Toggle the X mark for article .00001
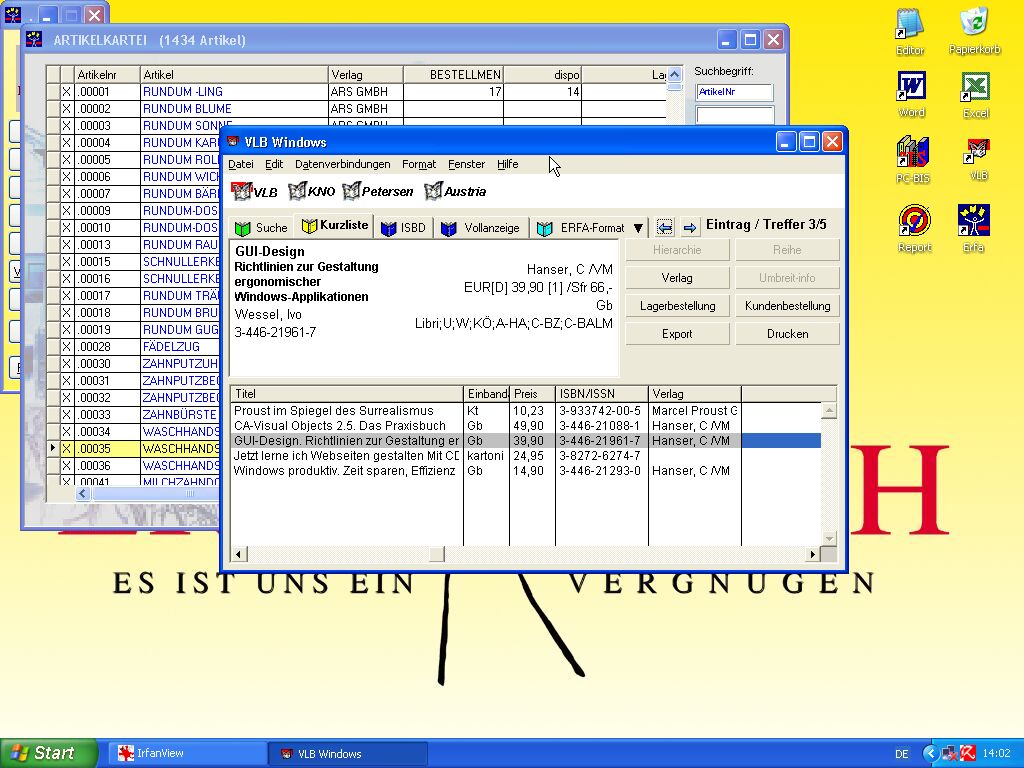Viewport: 1024px width, 768px height. point(66,91)
